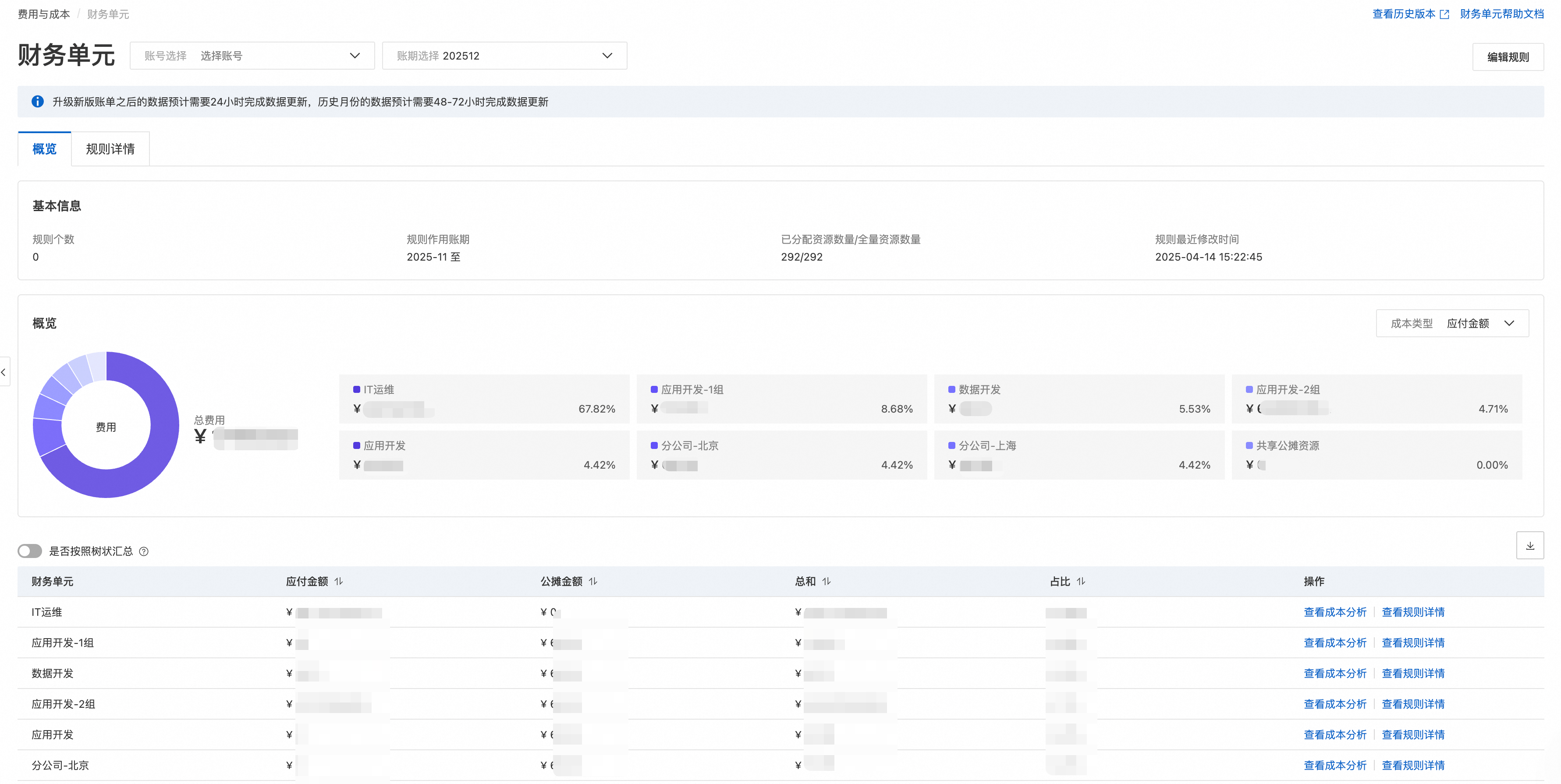Click the donut chart center 费用

pyautogui.click(x=106, y=427)
